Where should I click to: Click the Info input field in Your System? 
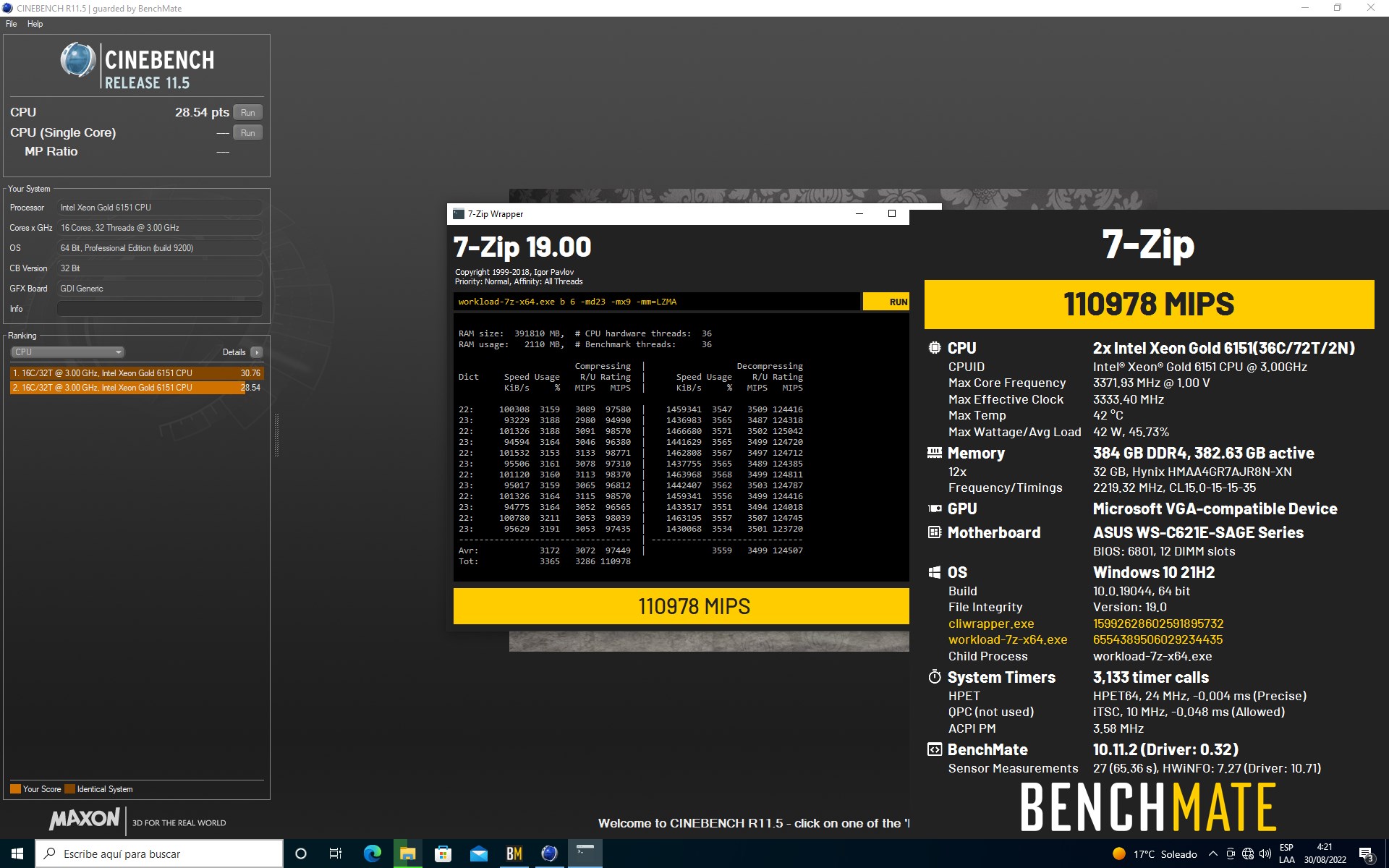click(159, 309)
